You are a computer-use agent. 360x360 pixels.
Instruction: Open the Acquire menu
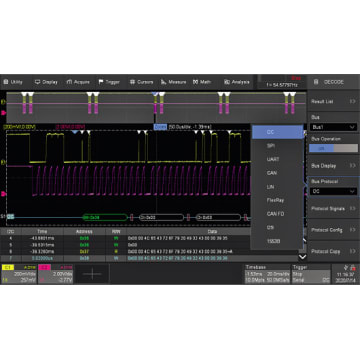click(78, 82)
